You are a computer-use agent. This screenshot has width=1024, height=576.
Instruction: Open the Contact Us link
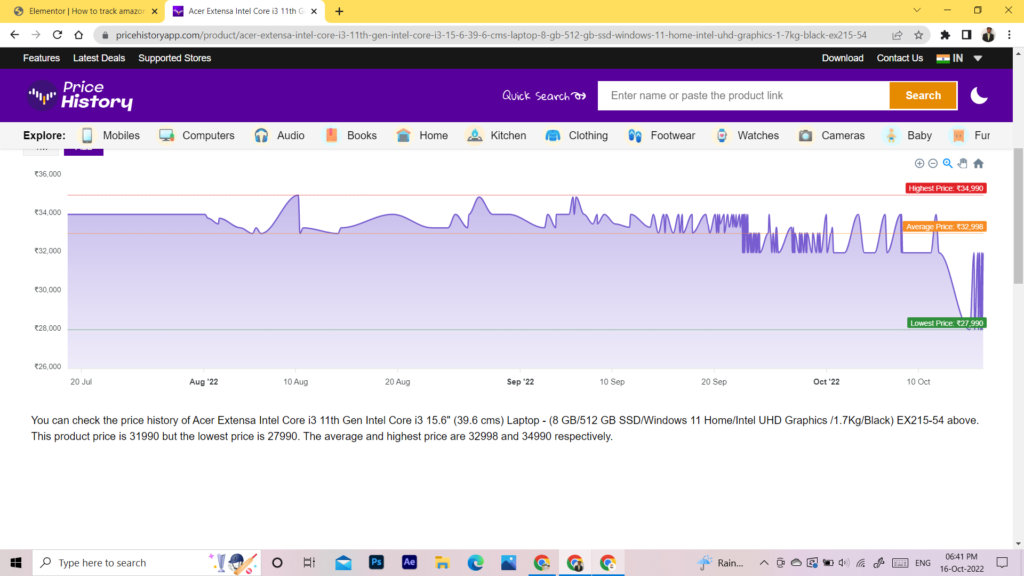(x=899, y=58)
